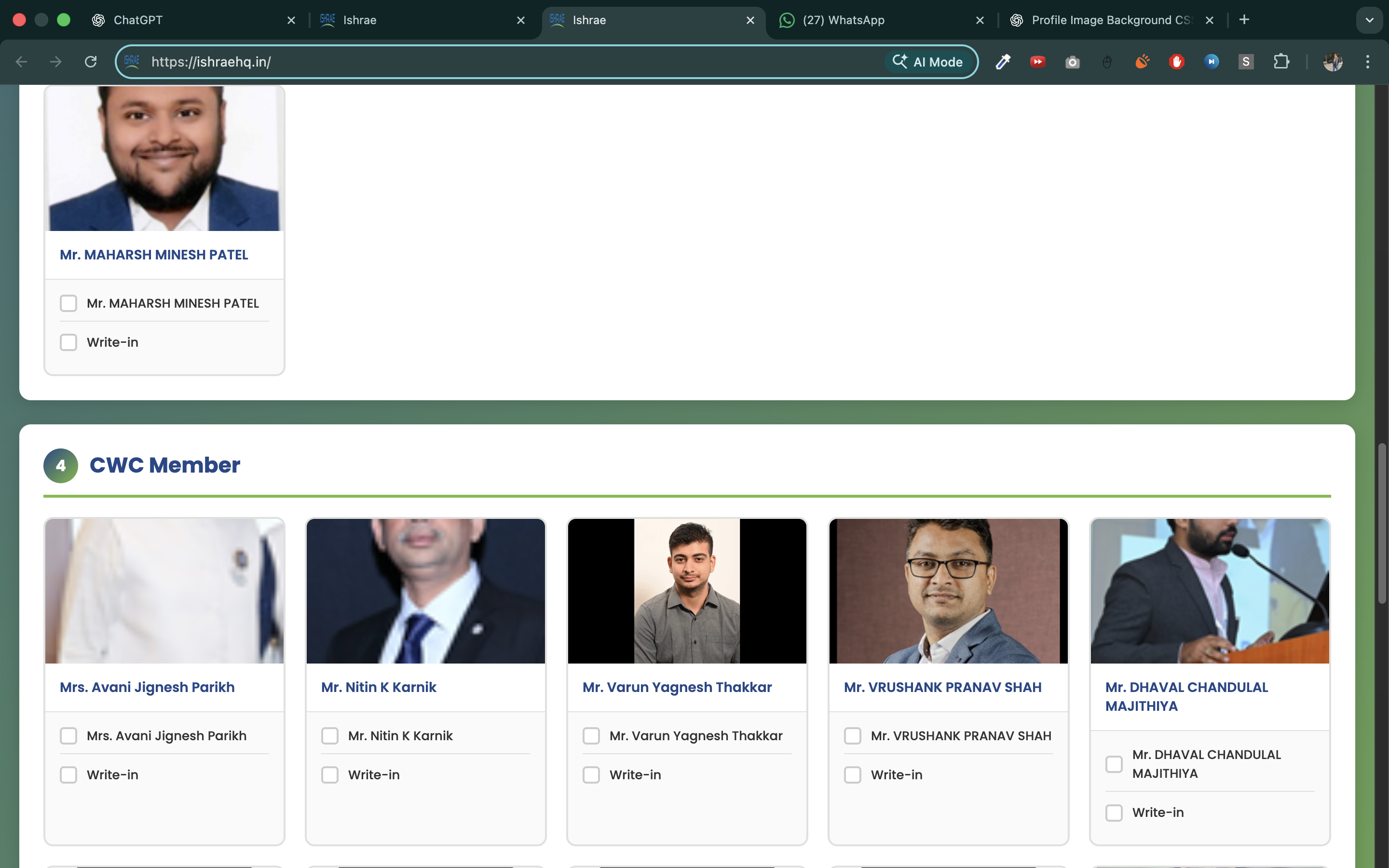Viewport: 1389px width, 868px height.
Task: Click the red stop-hand adblock extension icon
Action: click(x=1177, y=61)
